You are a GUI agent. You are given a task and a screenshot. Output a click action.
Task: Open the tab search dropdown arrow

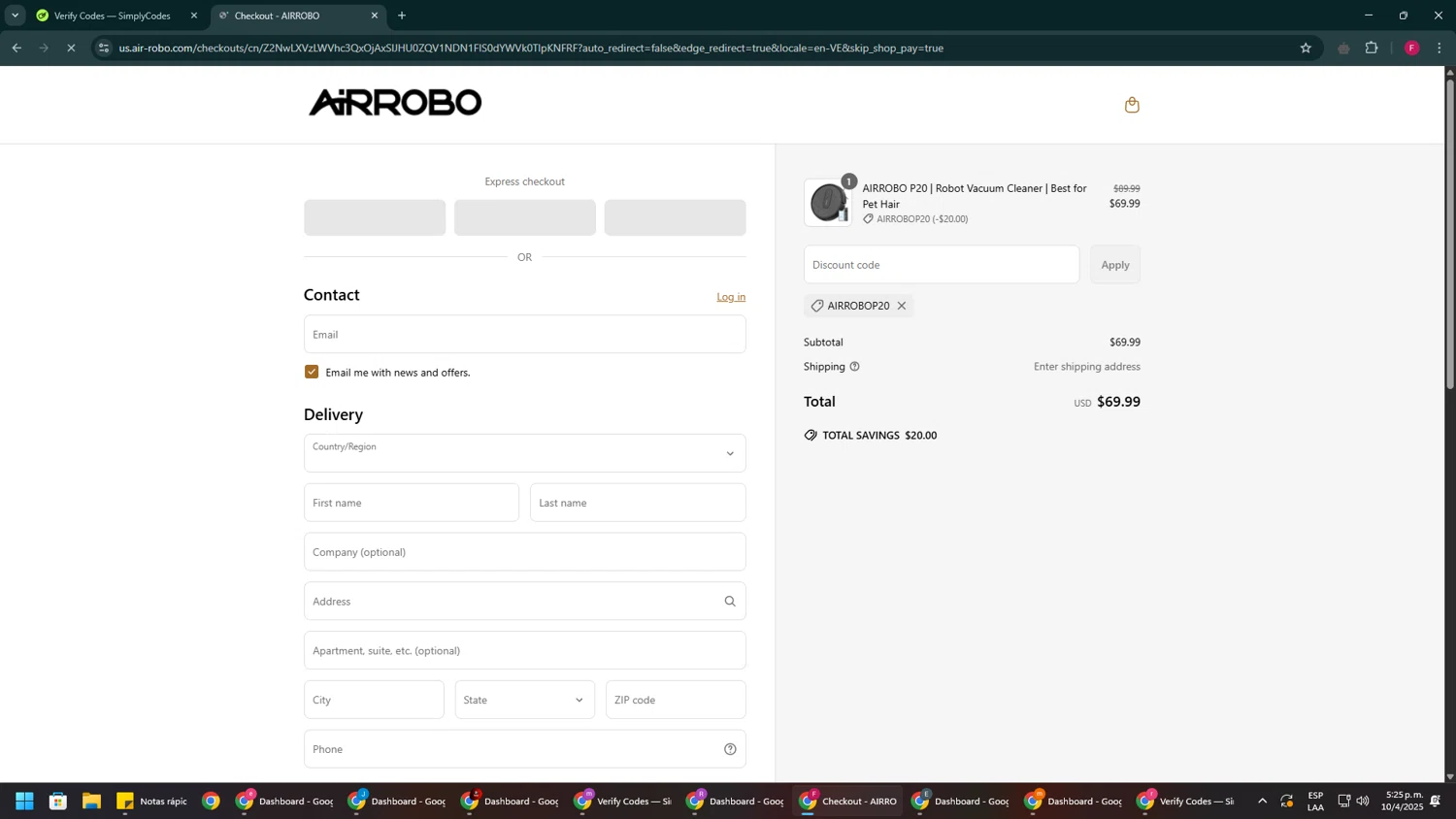(15, 16)
